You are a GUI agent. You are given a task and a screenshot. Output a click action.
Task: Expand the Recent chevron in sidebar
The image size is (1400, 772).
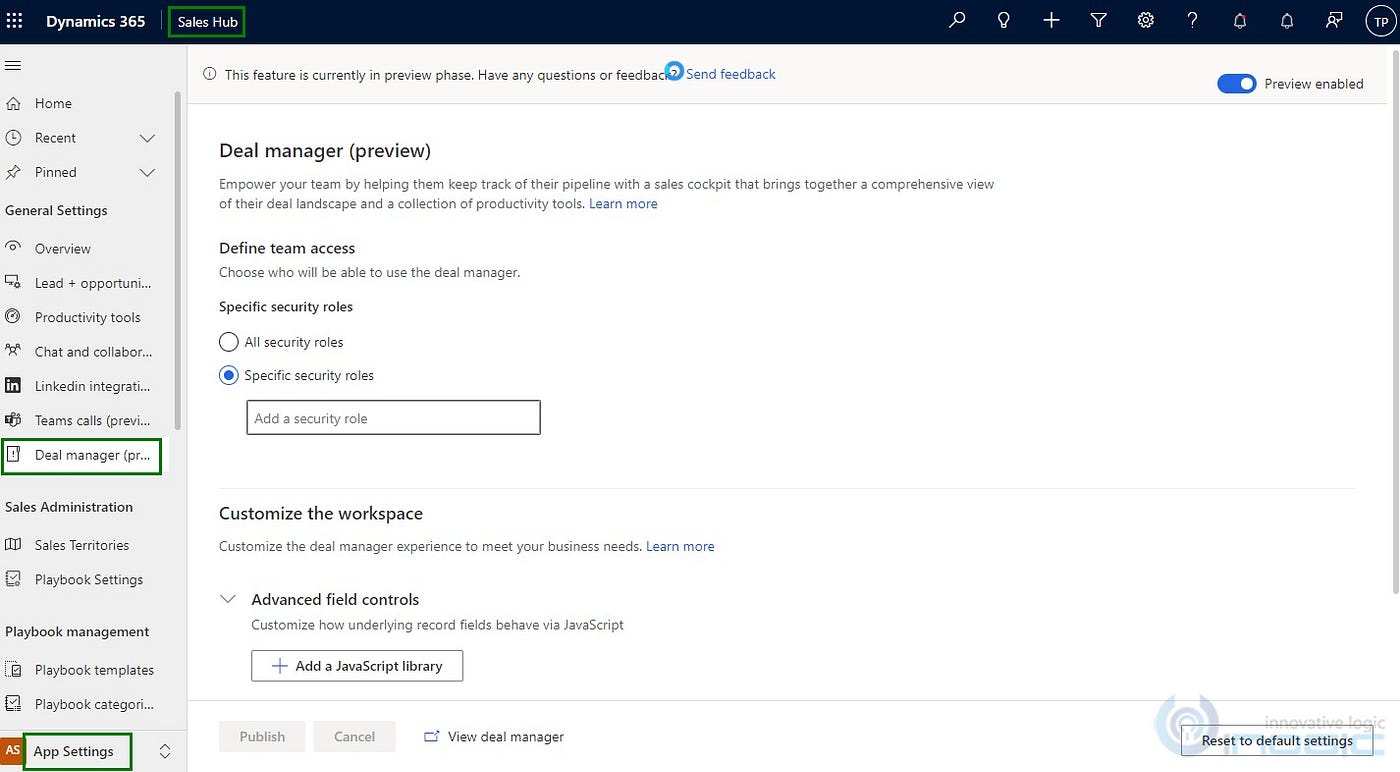(x=147, y=138)
